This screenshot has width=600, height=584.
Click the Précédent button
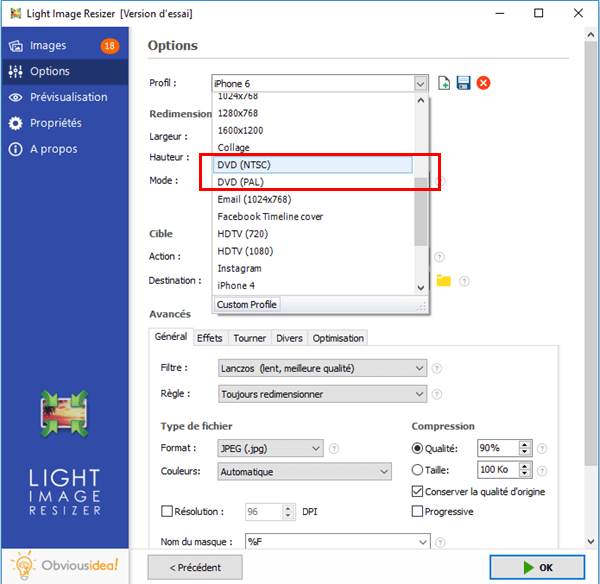(x=195, y=568)
